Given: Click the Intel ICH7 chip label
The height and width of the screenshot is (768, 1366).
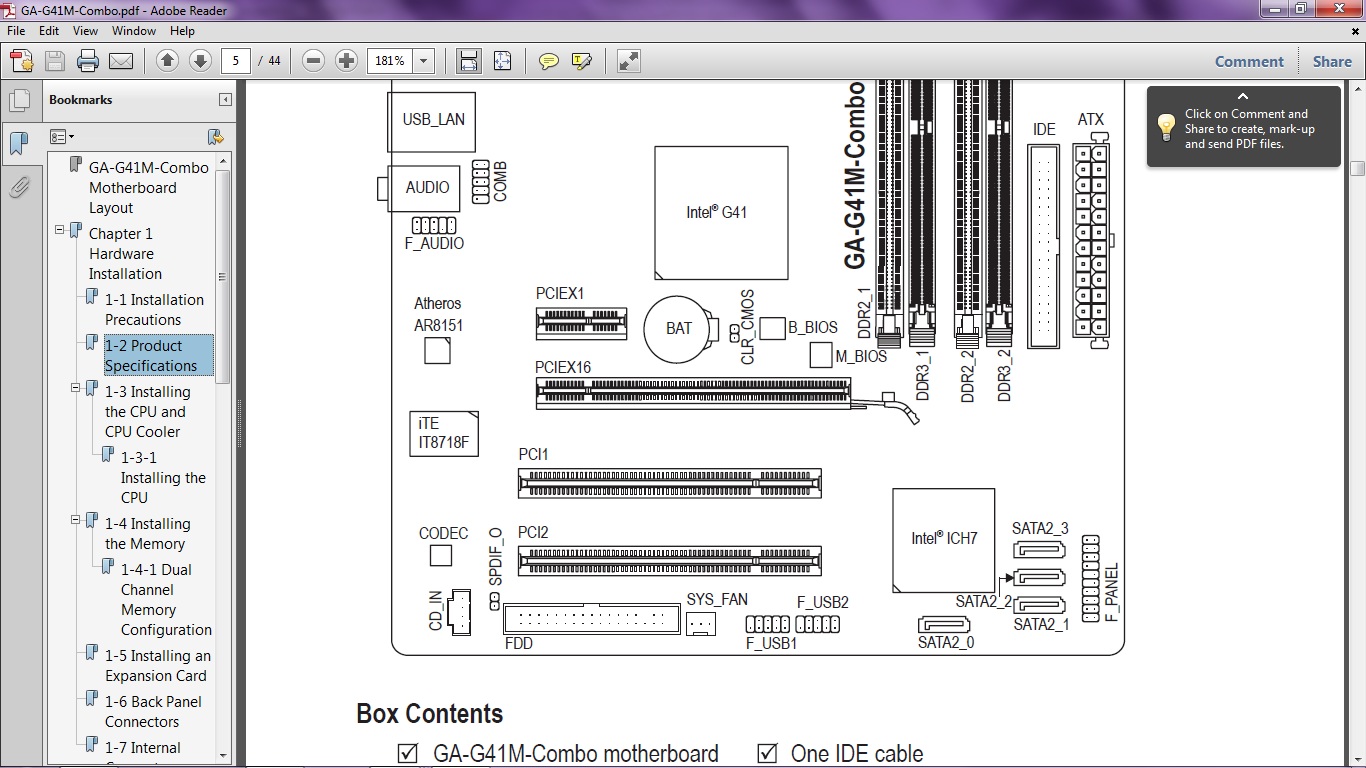Looking at the screenshot, I should point(944,538).
